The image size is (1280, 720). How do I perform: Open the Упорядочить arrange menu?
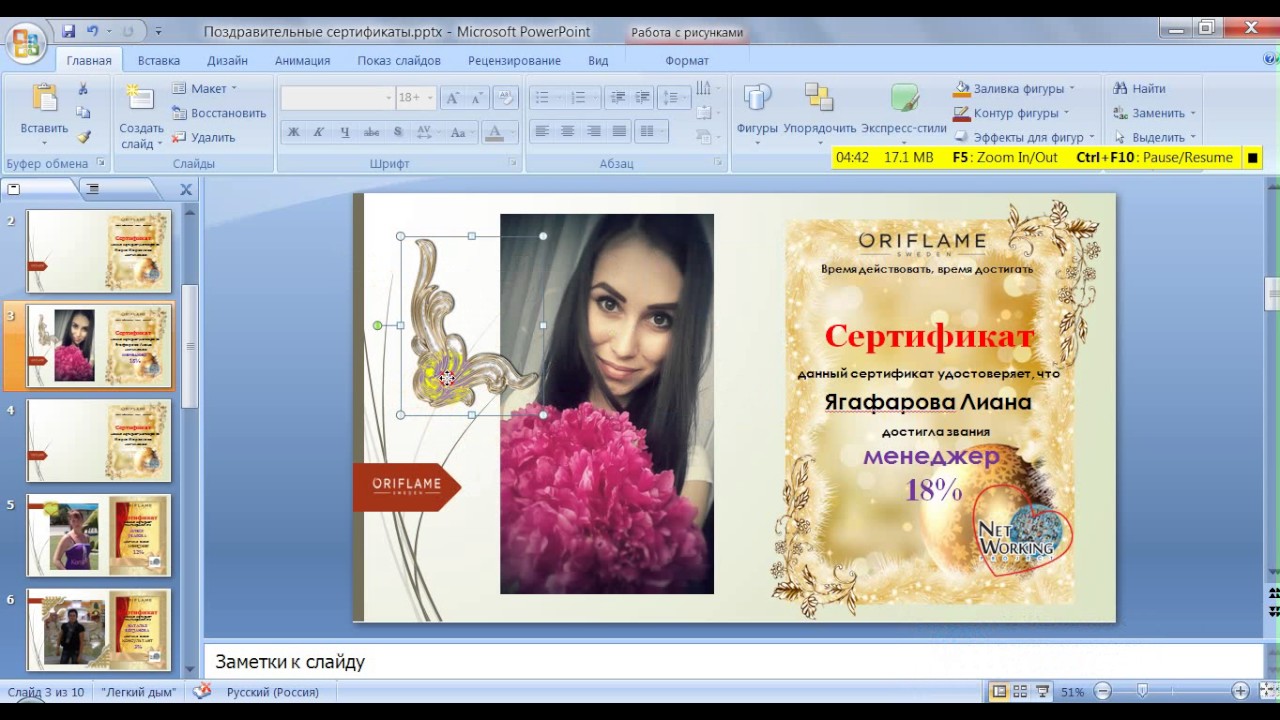click(x=820, y=112)
